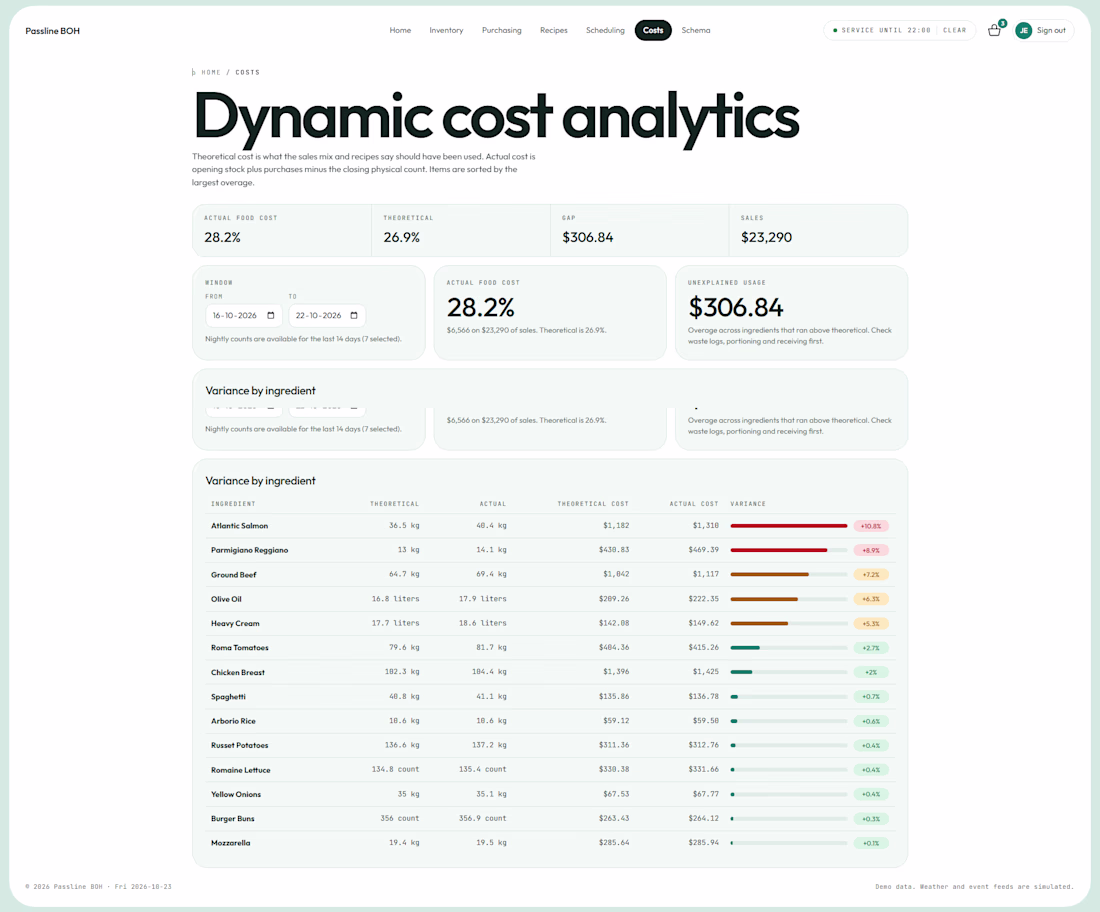Focus the From date field 16-10-2026

pos(243,316)
